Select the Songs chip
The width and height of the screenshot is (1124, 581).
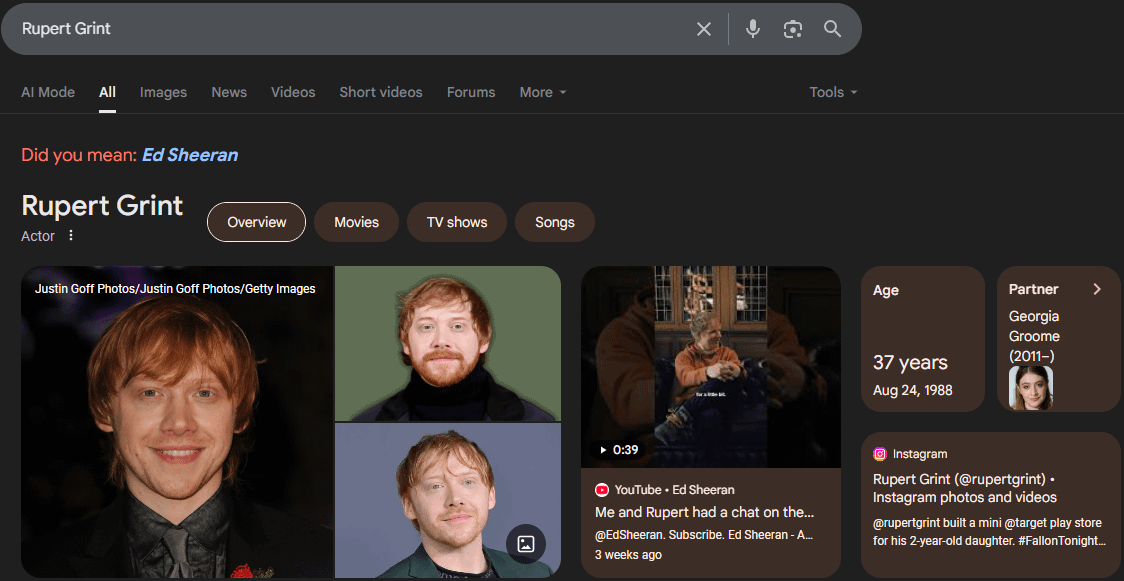[555, 222]
